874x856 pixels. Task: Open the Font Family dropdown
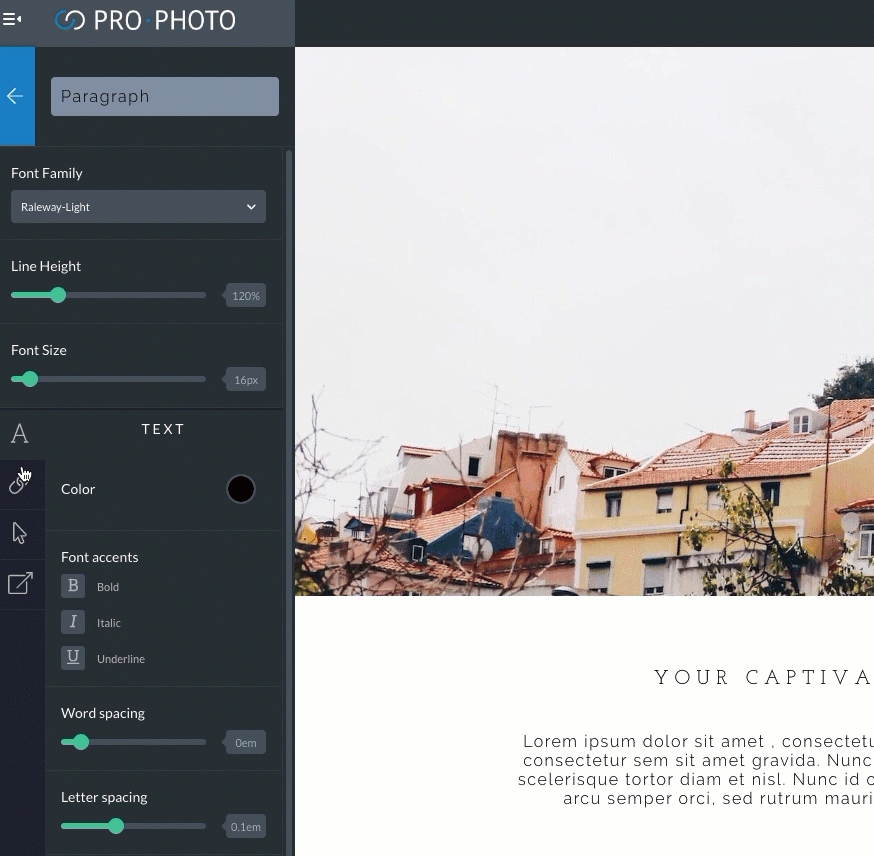click(138, 207)
